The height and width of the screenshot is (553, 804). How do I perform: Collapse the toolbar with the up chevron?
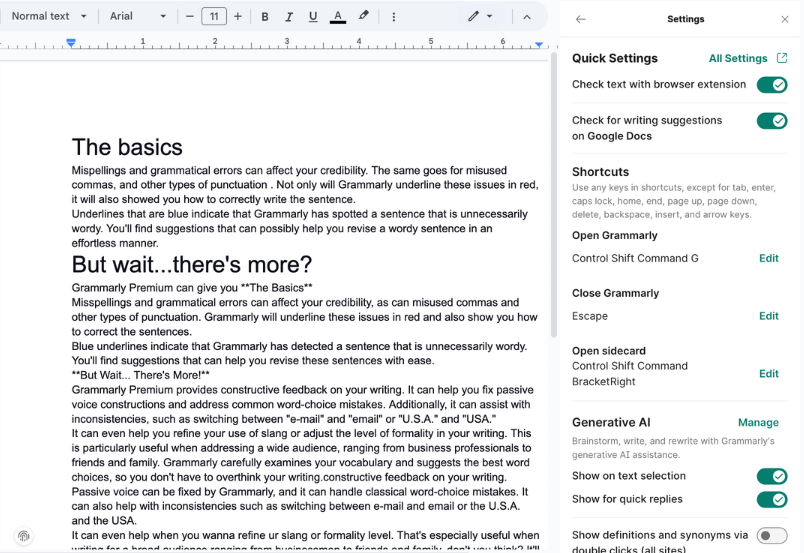coord(527,17)
